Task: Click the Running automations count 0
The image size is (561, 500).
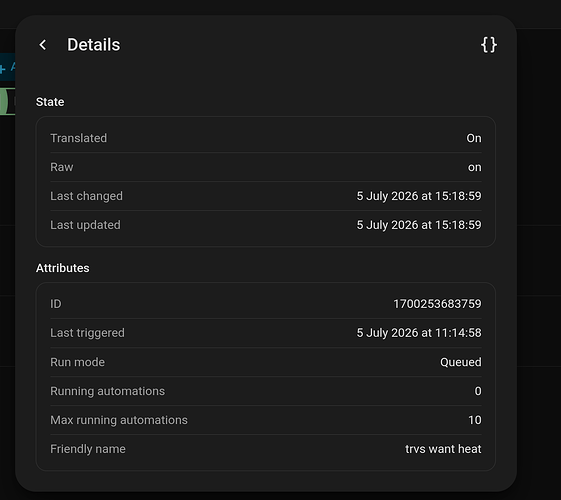Action: (x=478, y=391)
